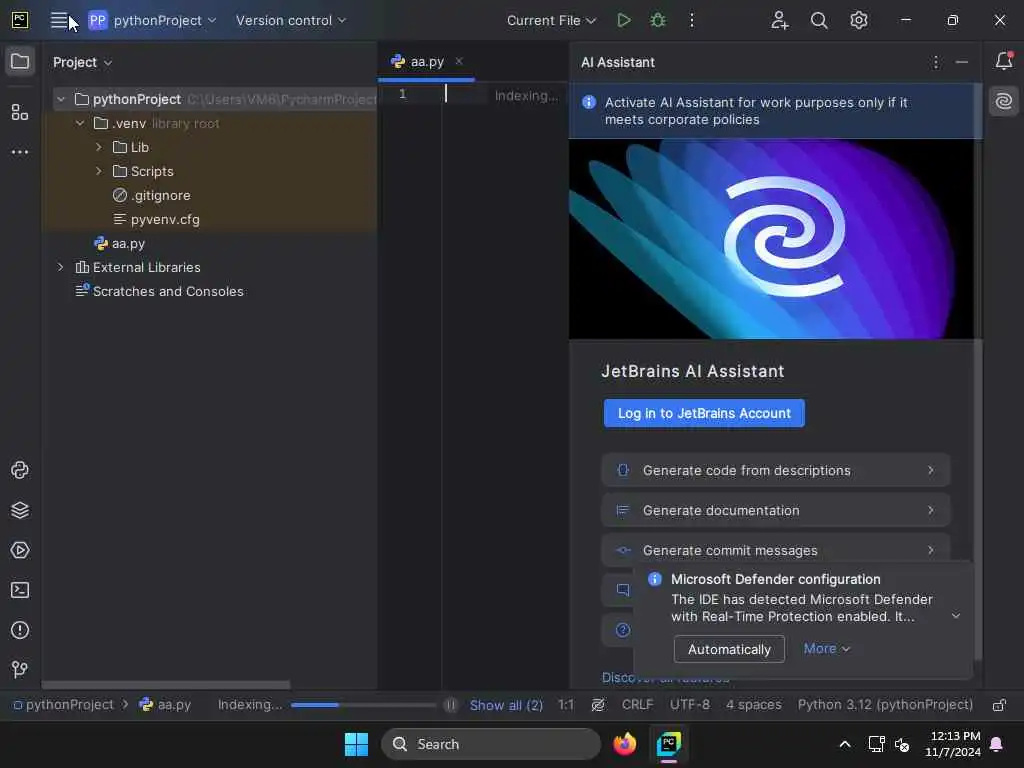Click 4 spaces indent setting
This screenshot has height=768, width=1024.
754,705
